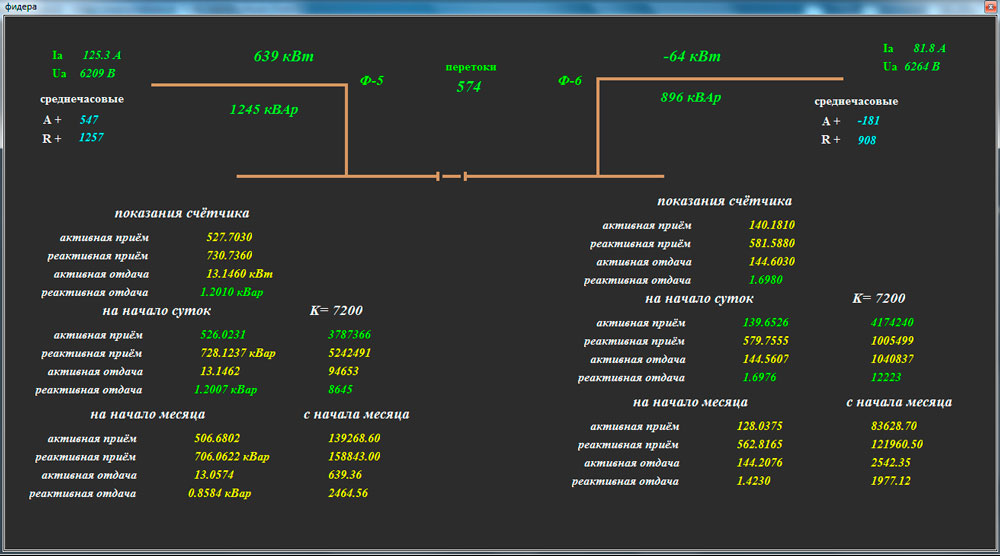Select the 896 кВАр reactive power value
This screenshot has width=1000, height=556.
[691, 98]
